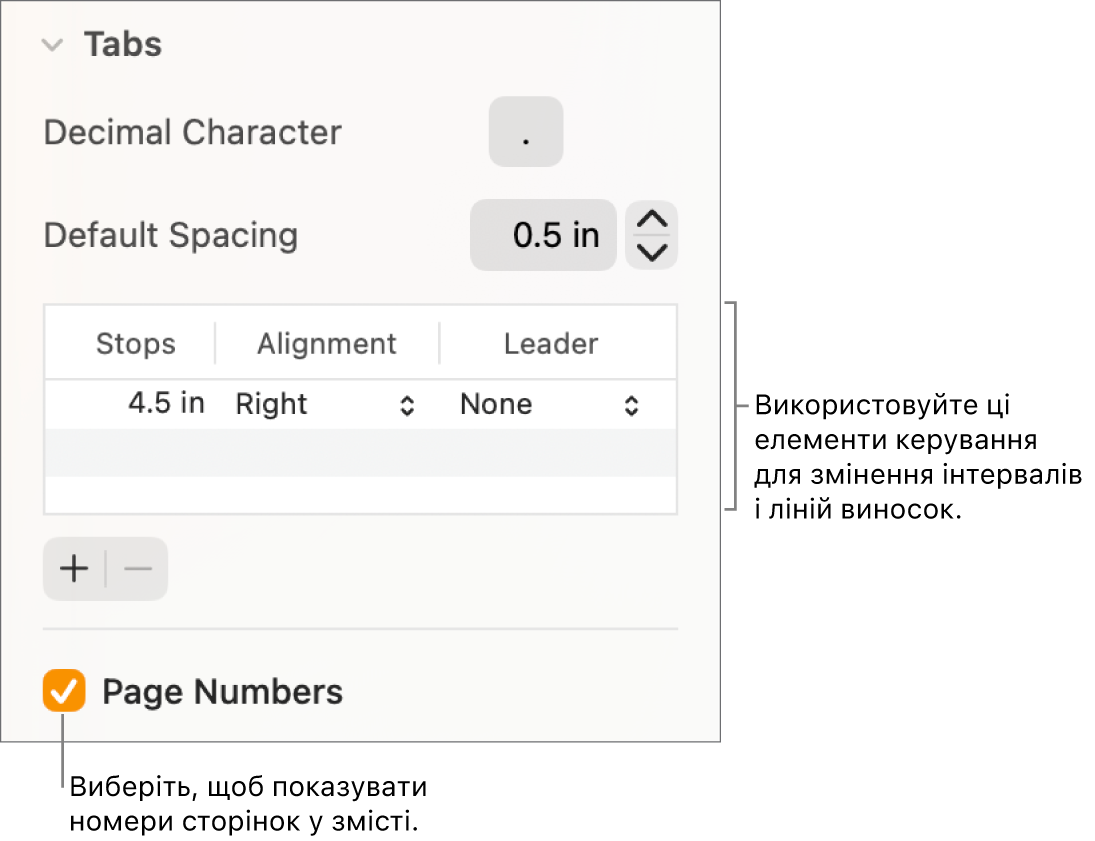The height and width of the screenshot is (841, 1095).
Task: Open the Right alignment dropdown
Action: (x=325, y=405)
